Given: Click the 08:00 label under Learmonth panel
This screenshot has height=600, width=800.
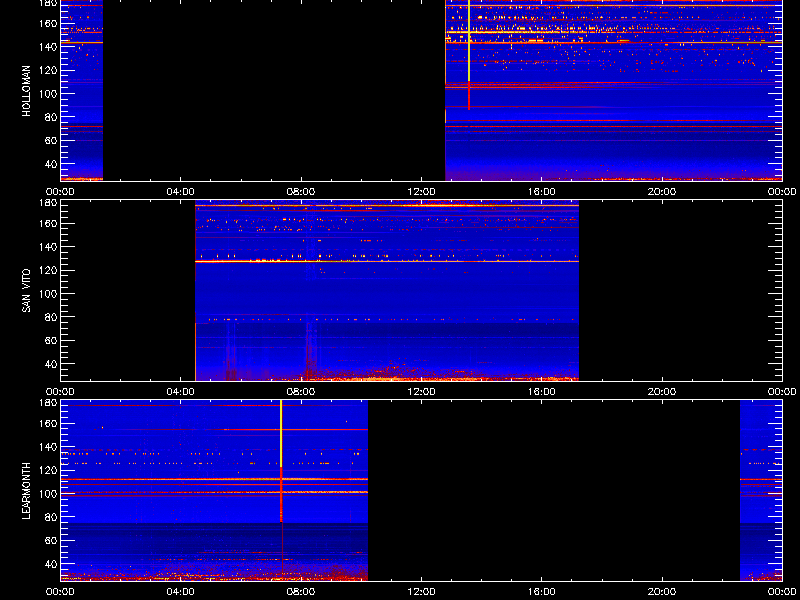Looking at the screenshot, I should [301, 592].
